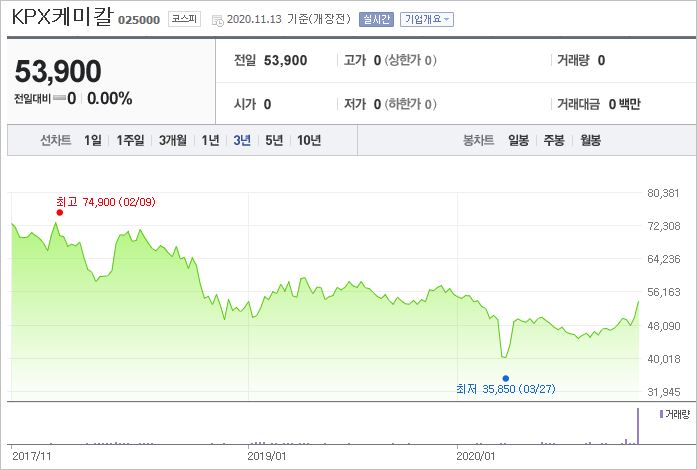
Task: Select the 1일 line chart period
Action: (x=93, y=141)
